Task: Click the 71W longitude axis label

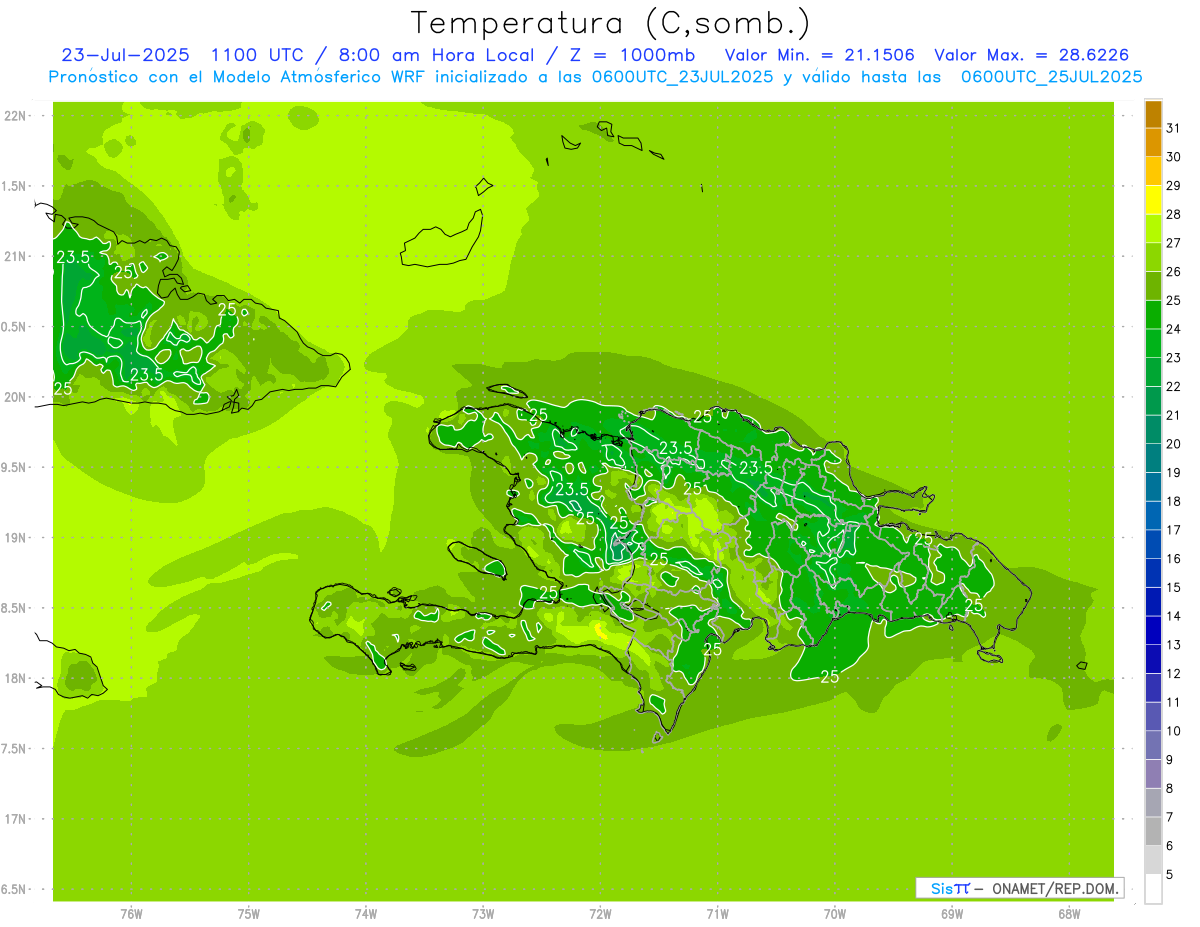Action: (x=717, y=913)
